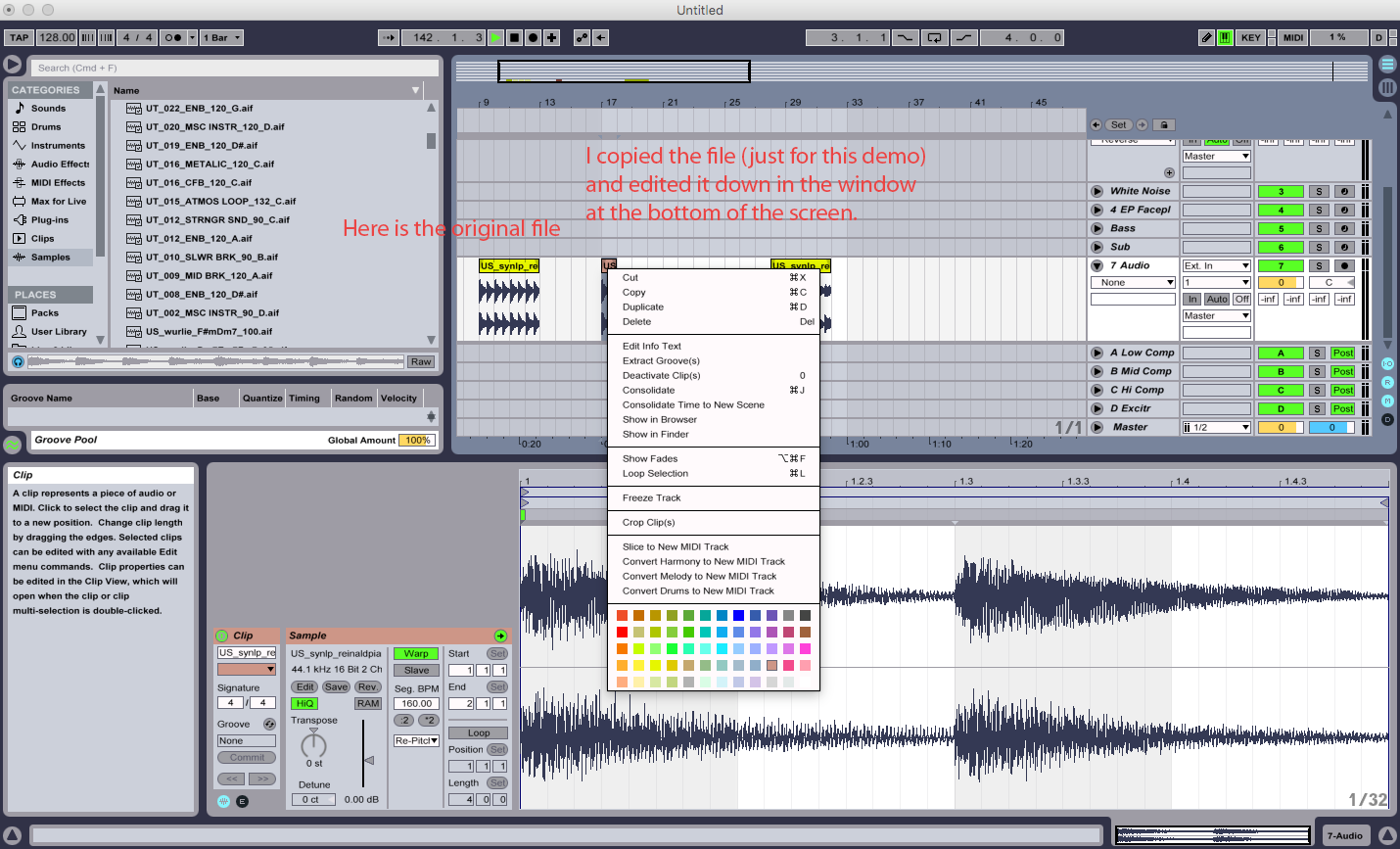This screenshot has width=1400, height=849.
Task: Halve tempo with the :2 button
Action: pos(403,720)
